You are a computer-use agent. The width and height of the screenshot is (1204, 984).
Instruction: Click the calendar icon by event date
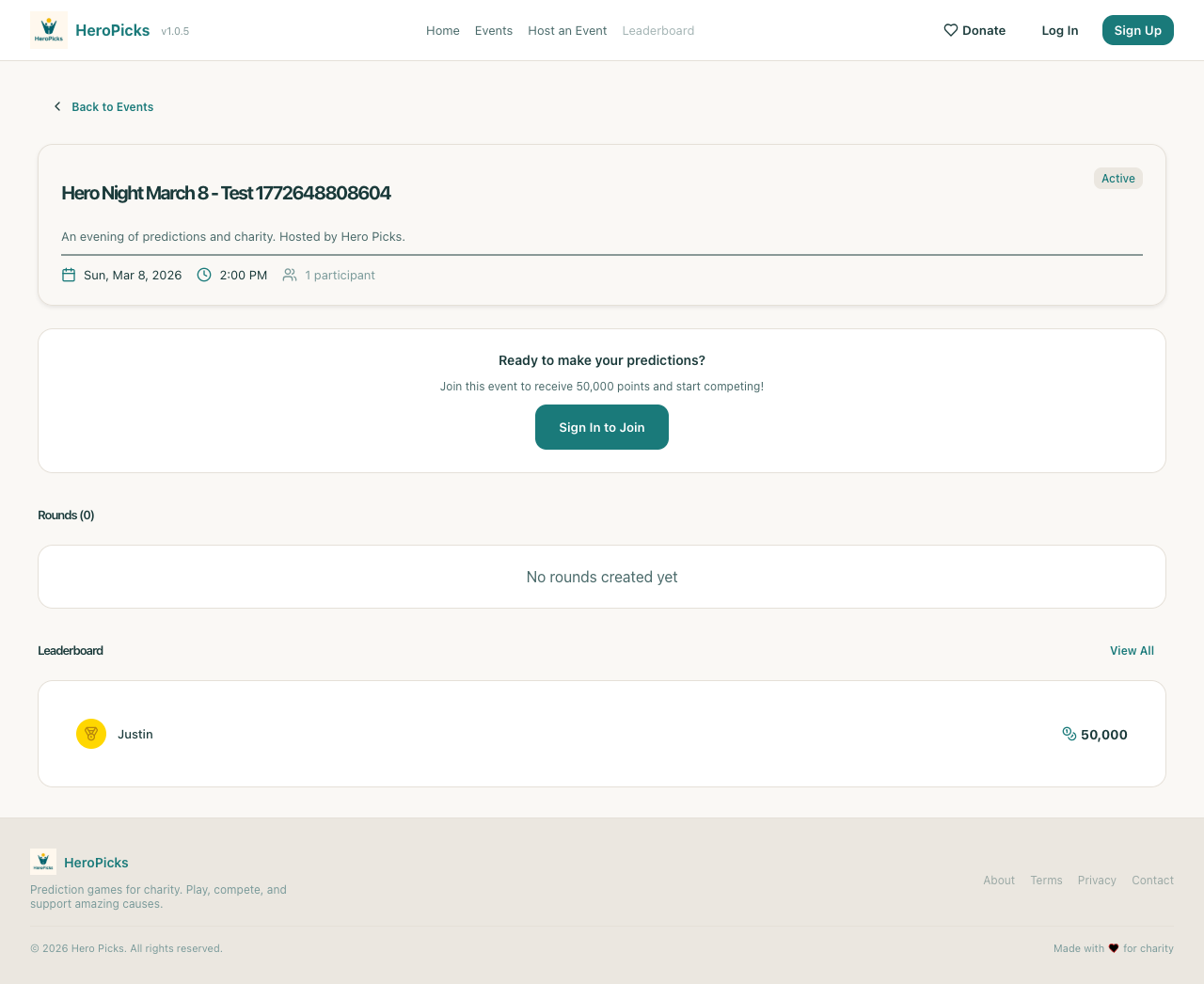click(x=69, y=275)
